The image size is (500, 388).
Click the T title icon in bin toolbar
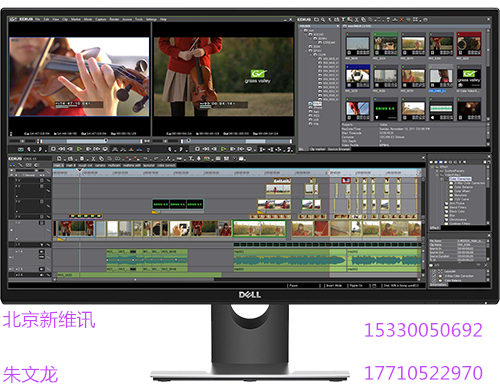(x=343, y=20)
